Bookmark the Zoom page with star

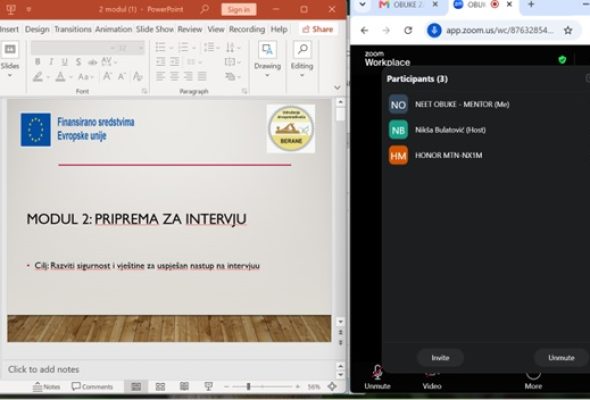point(568,30)
